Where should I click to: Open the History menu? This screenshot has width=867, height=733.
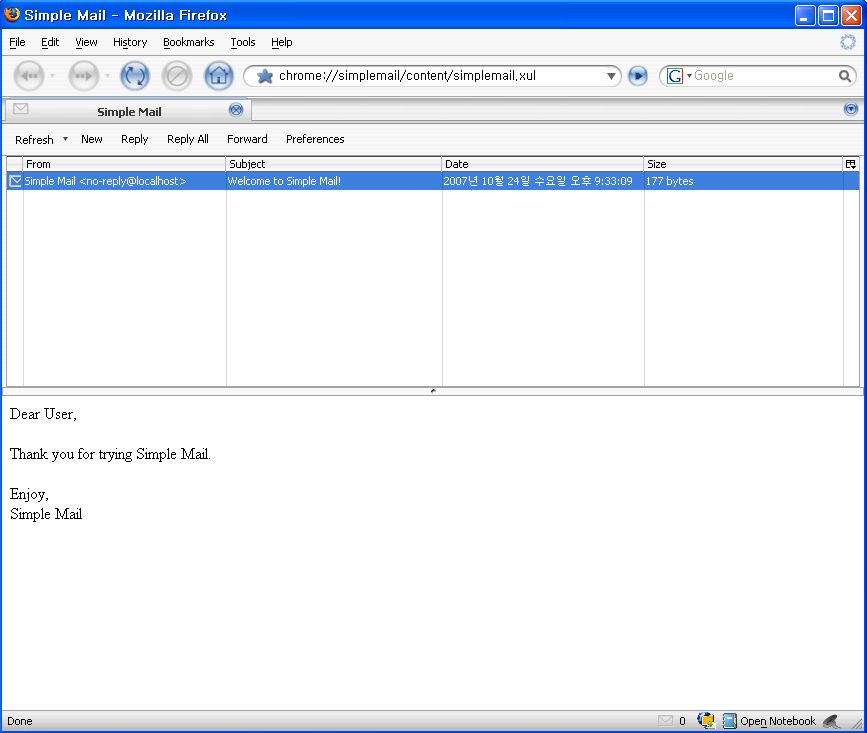coord(130,42)
